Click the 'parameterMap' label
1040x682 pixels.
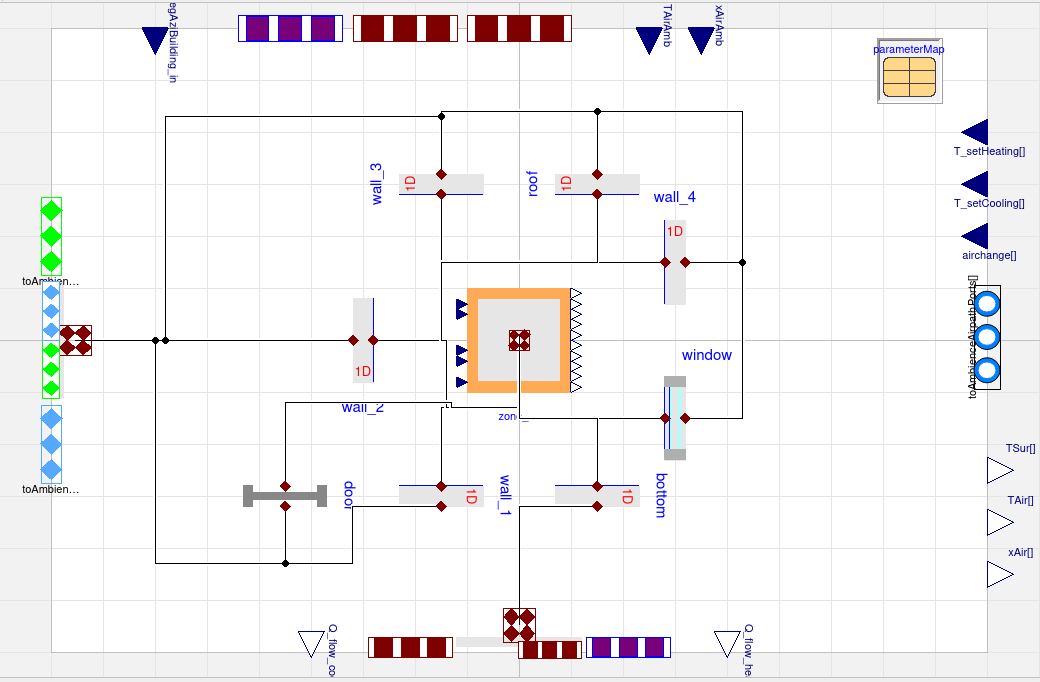pos(909,49)
